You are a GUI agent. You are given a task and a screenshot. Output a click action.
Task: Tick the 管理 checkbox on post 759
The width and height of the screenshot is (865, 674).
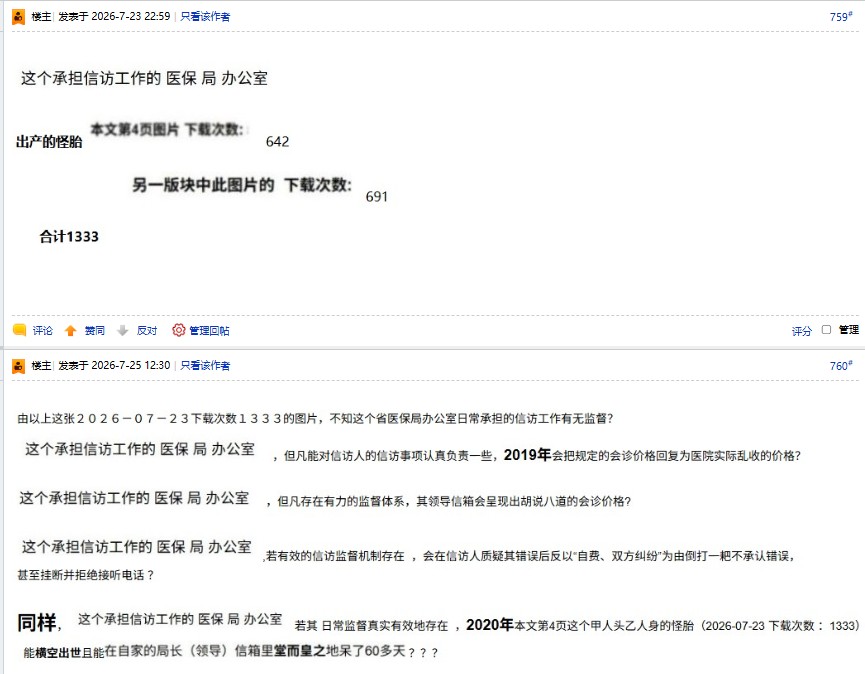coord(826,329)
